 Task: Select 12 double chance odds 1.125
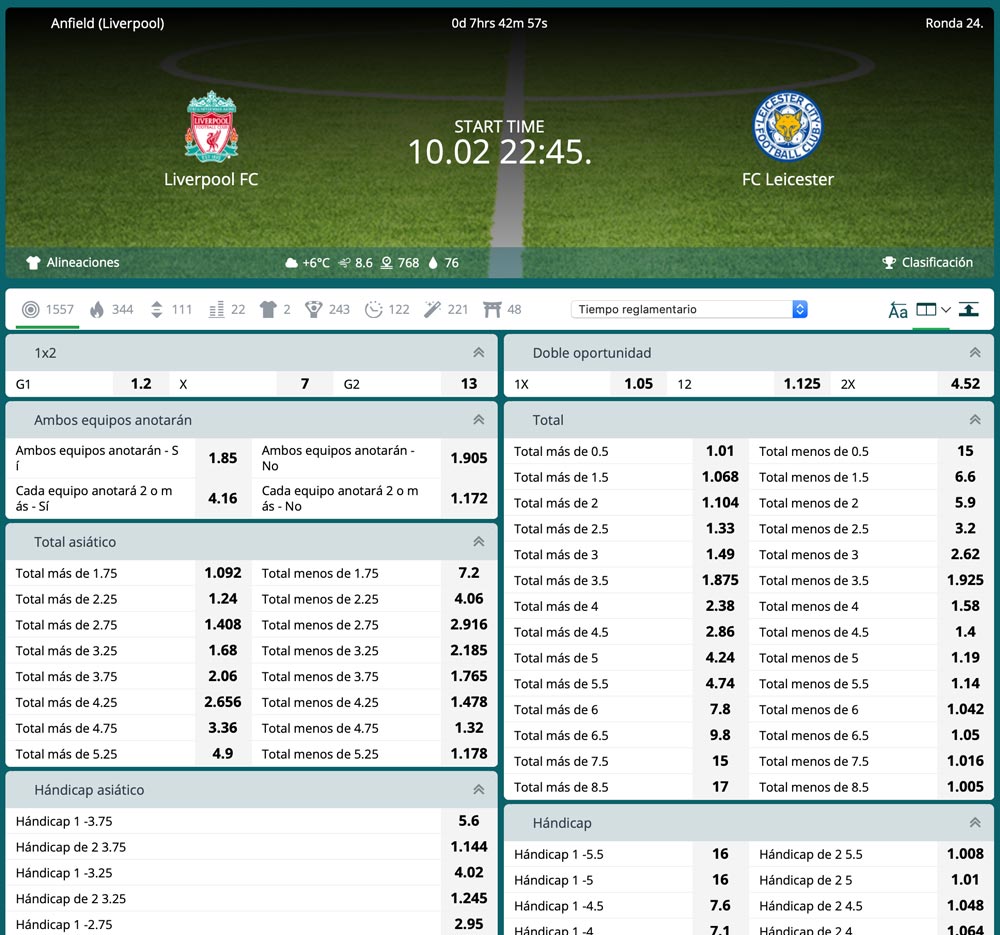802,384
